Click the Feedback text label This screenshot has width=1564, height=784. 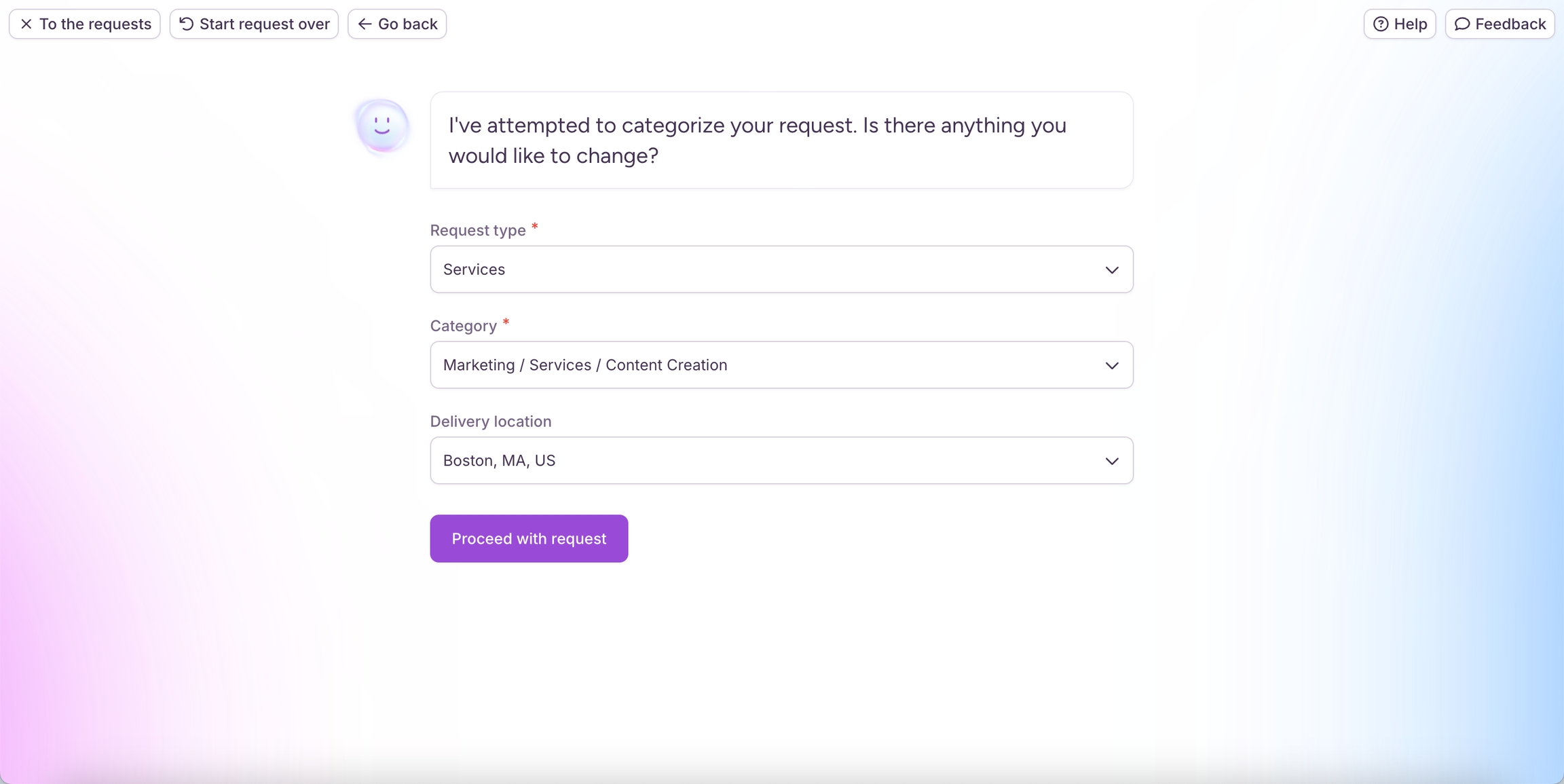pos(1510,24)
